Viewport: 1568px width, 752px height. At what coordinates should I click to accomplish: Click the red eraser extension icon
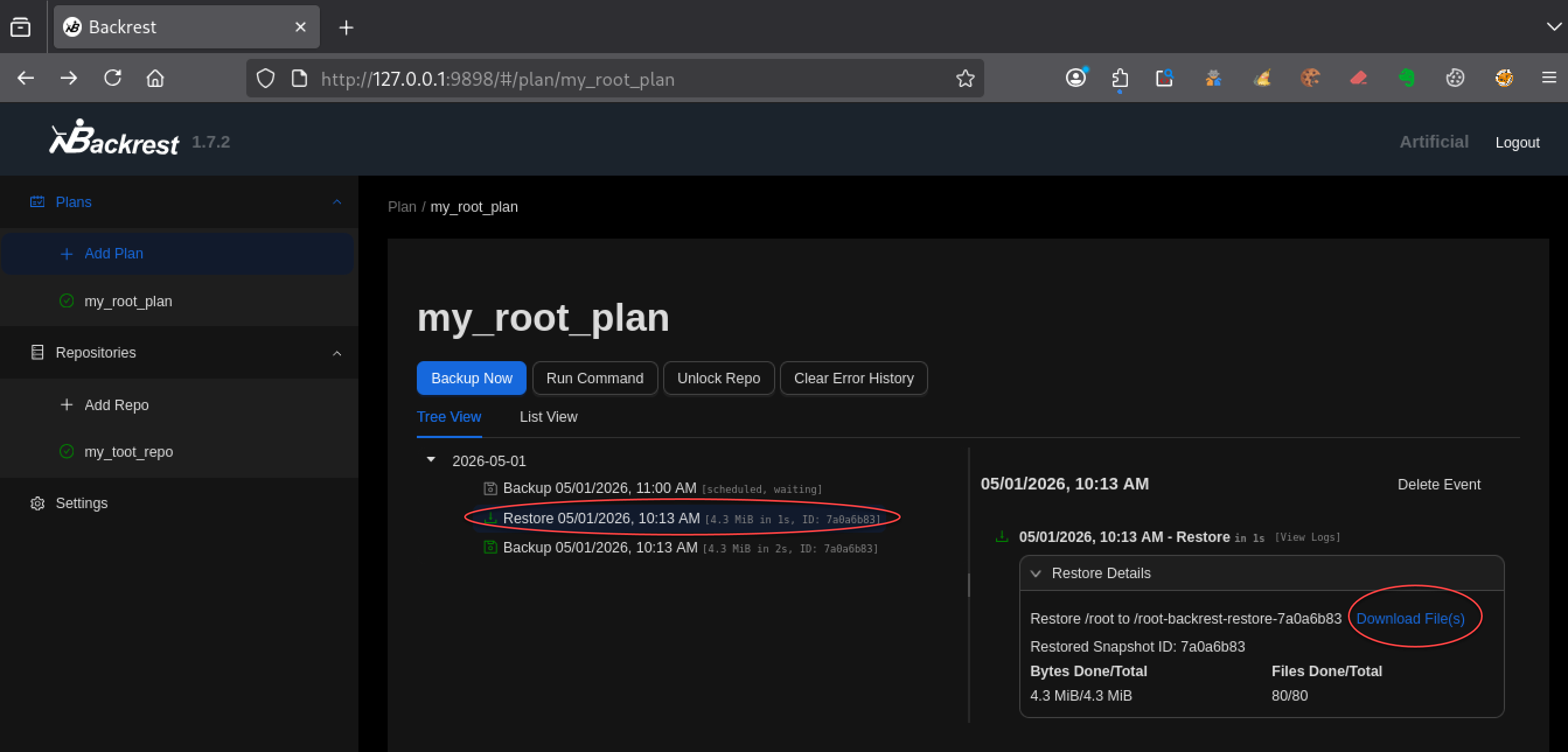[x=1358, y=79]
